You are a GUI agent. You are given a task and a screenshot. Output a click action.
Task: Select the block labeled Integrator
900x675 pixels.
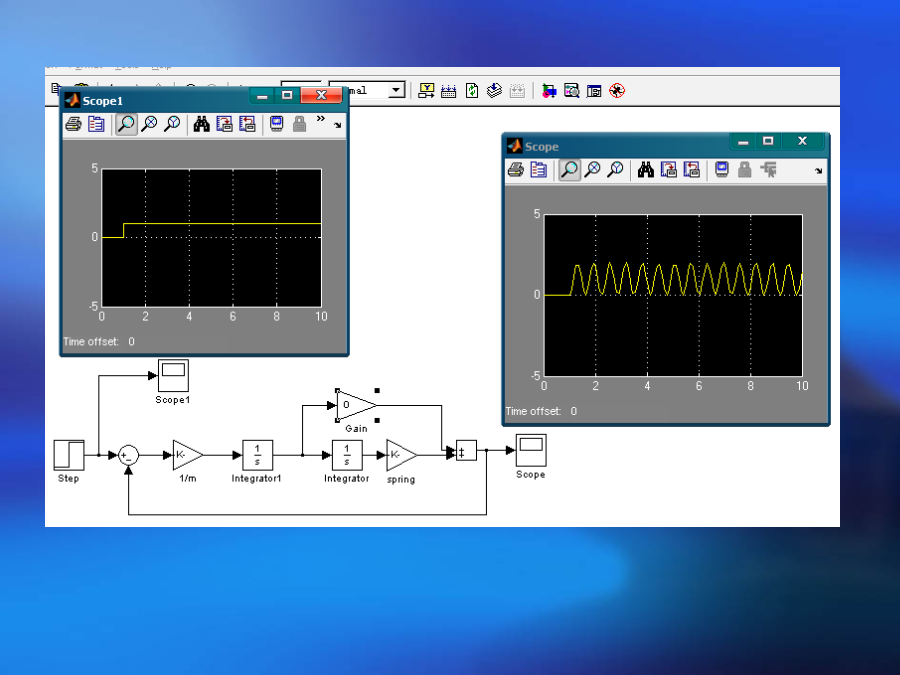[347, 455]
